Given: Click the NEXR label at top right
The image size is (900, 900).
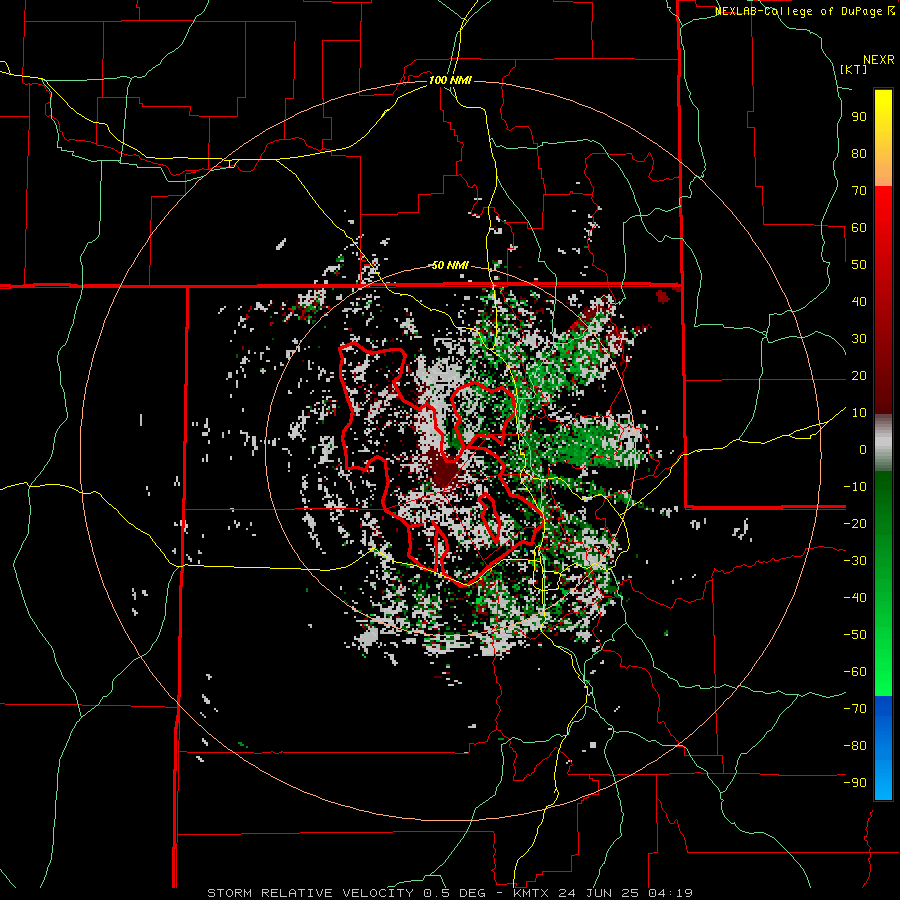Looking at the screenshot, I should [879, 60].
